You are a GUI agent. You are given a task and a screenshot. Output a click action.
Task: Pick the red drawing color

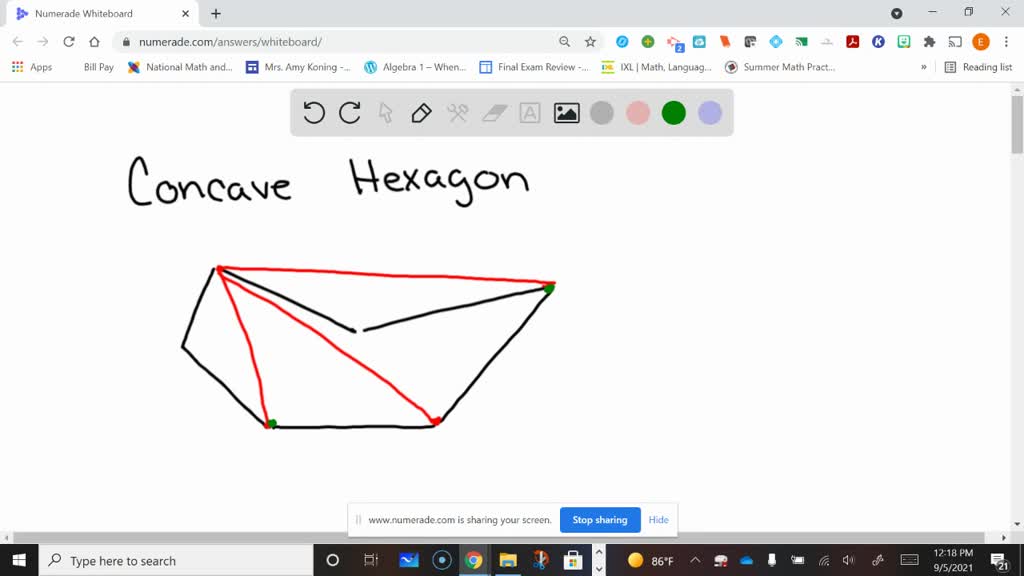[x=638, y=113]
